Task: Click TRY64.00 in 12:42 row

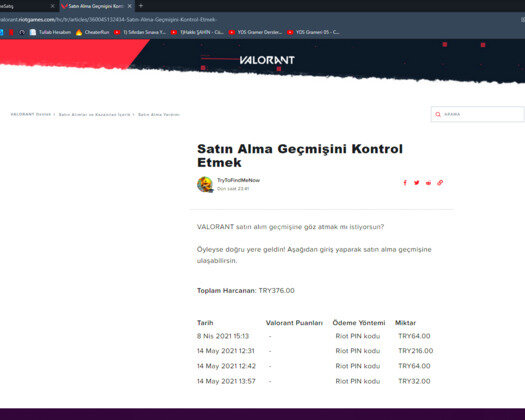Action: pyautogui.click(x=414, y=366)
